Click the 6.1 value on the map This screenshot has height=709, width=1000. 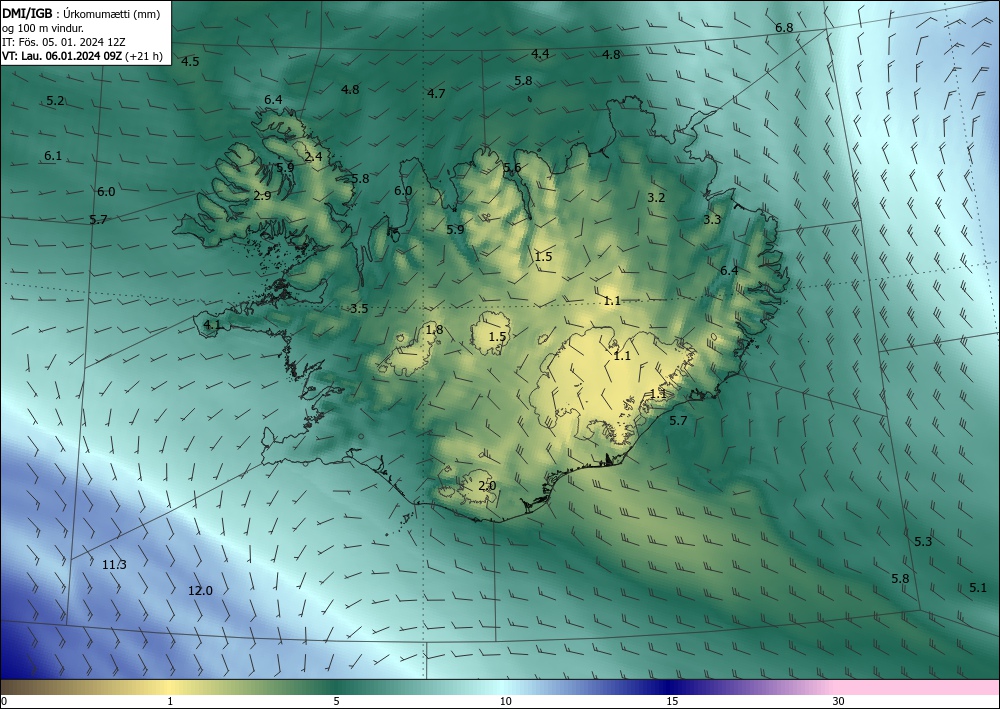tap(53, 156)
